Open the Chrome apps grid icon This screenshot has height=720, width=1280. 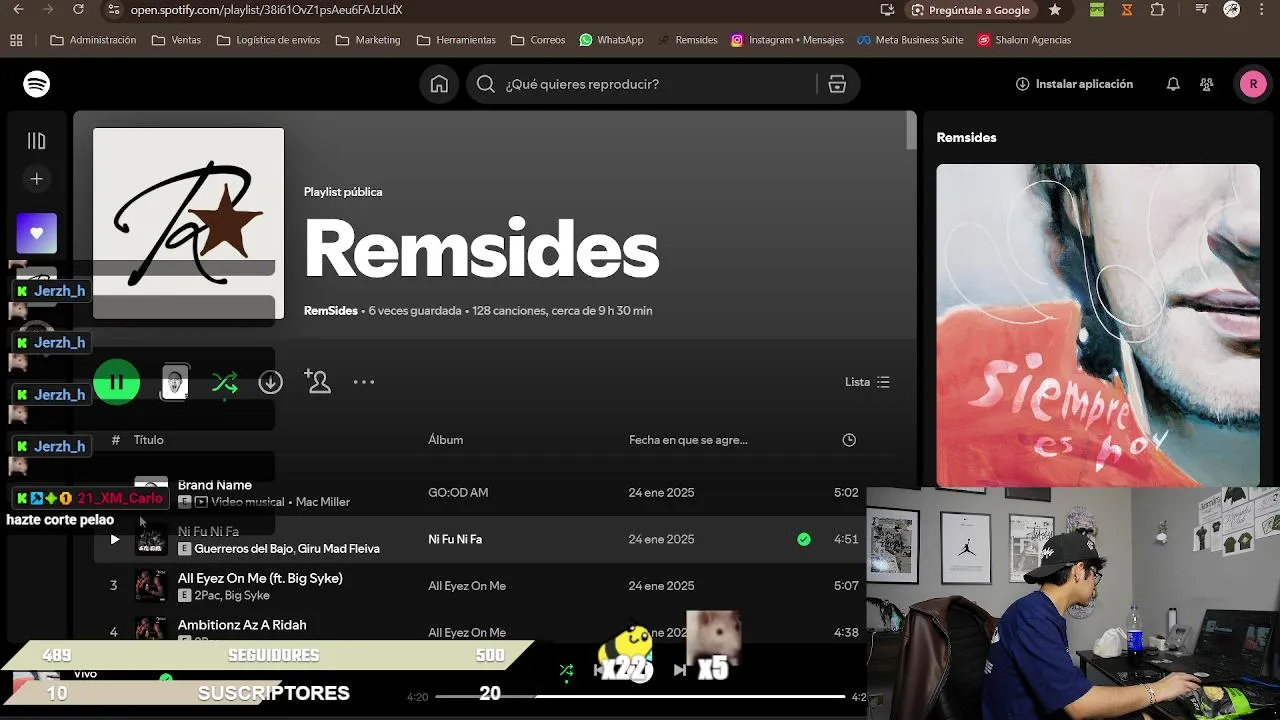(x=16, y=40)
